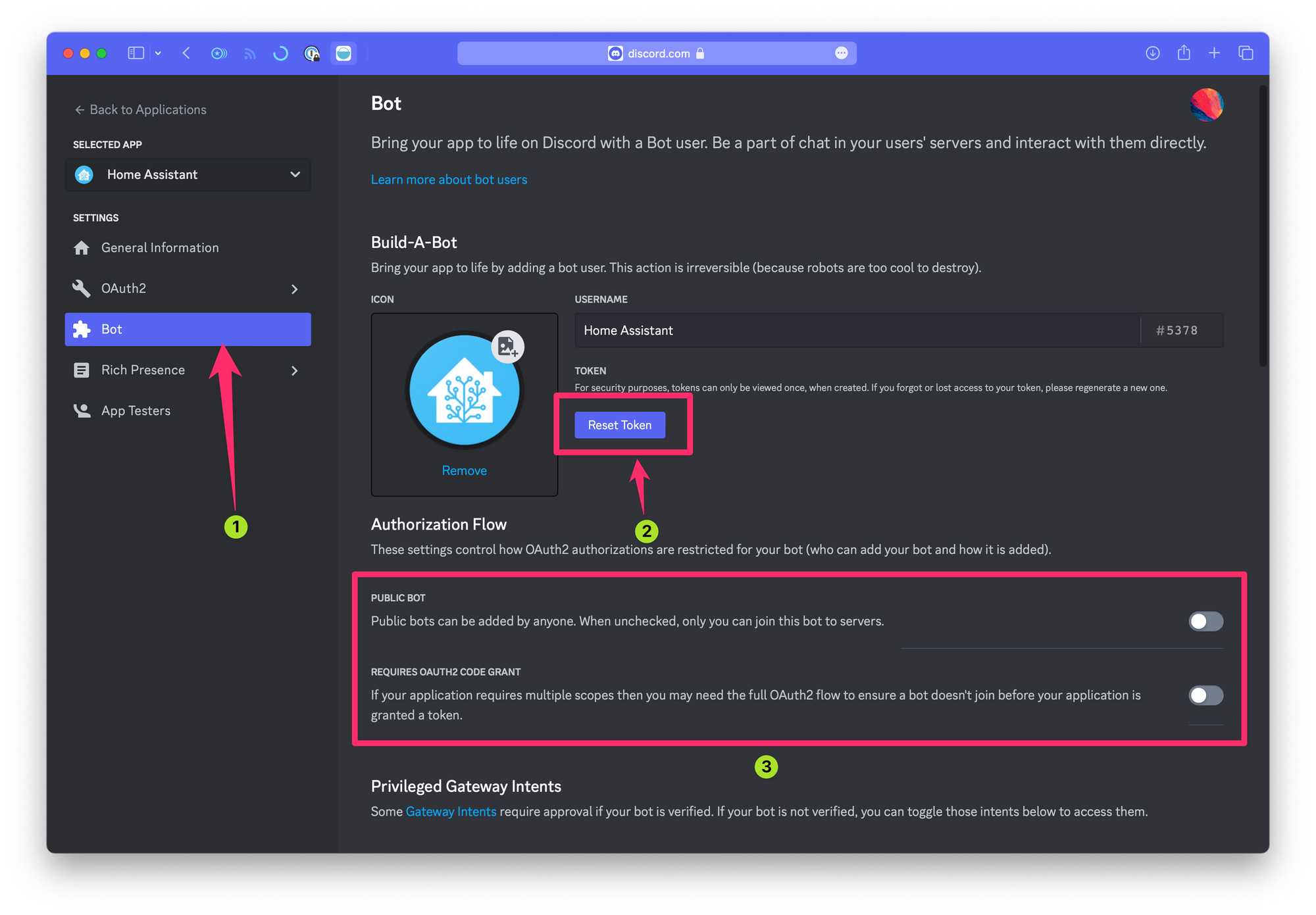1316x915 pixels.
Task: Open General Information settings
Action: pos(188,248)
